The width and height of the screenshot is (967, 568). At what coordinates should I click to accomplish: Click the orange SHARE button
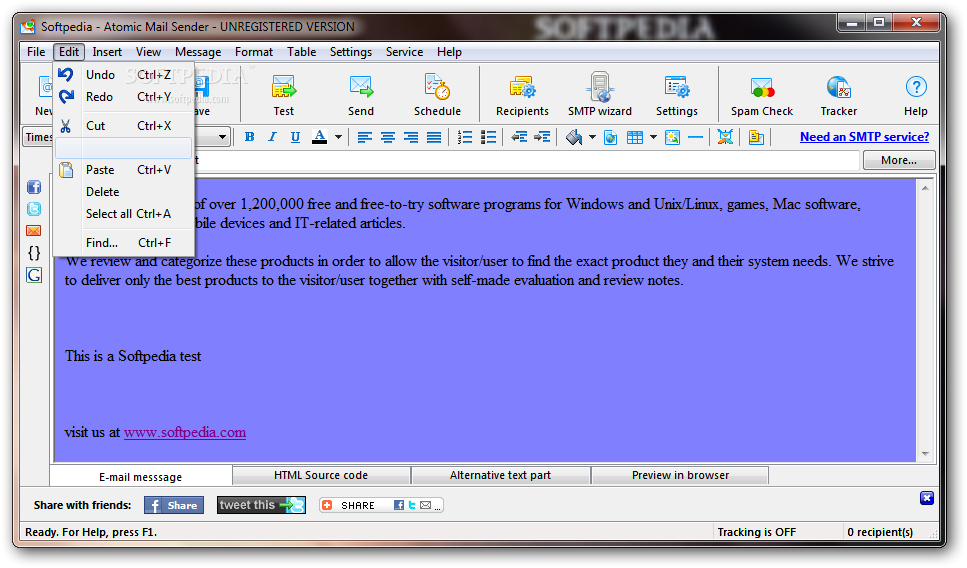[x=381, y=505]
